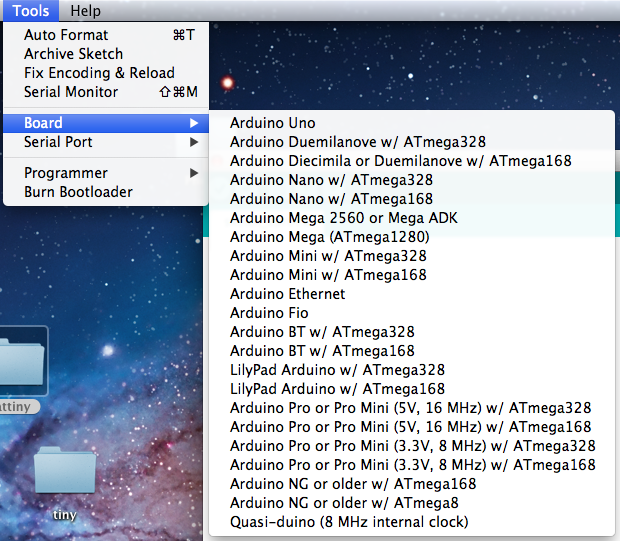Choose Burn Bootloader
Image resolution: width=620 pixels, height=541 pixels.
coord(106,192)
